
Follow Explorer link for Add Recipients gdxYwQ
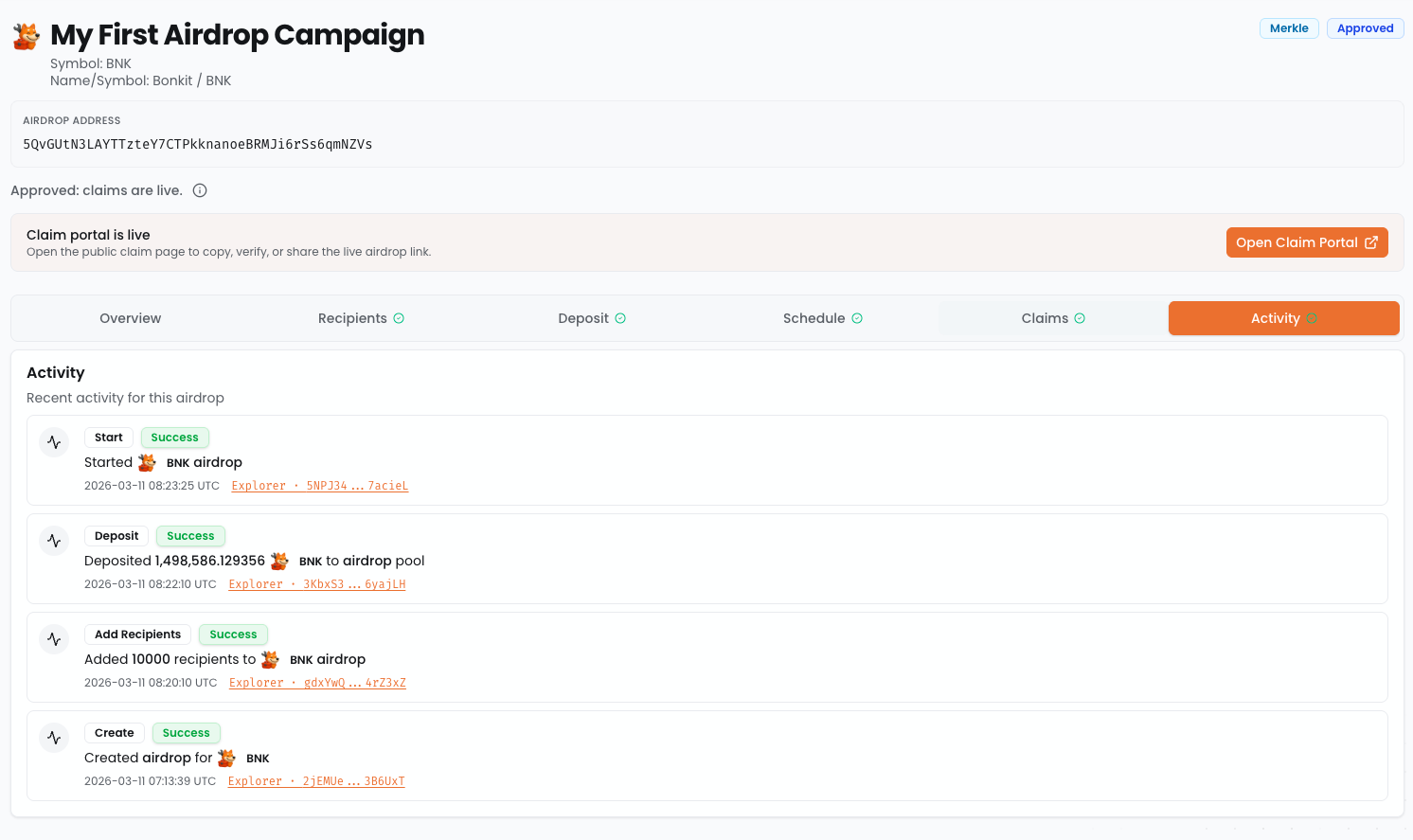(317, 683)
